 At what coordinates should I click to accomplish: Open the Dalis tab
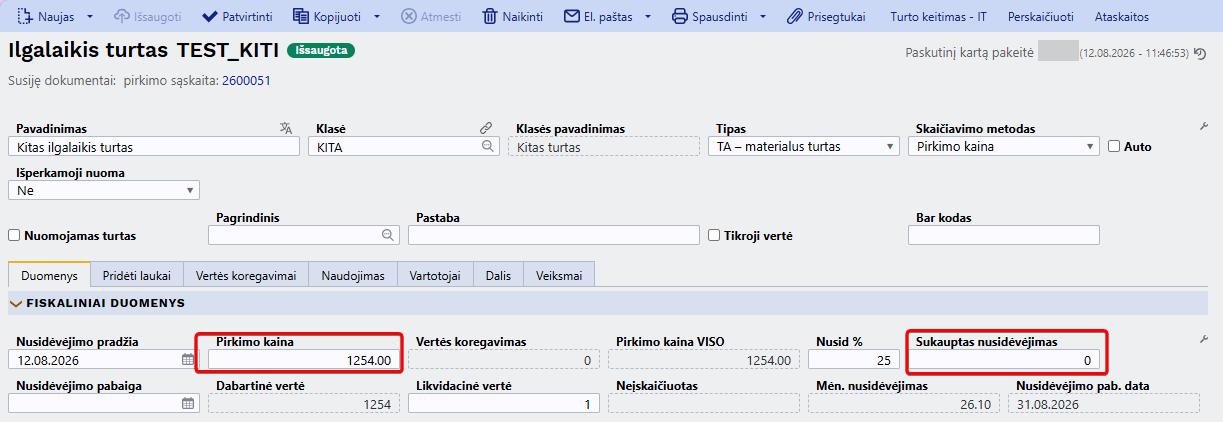click(x=499, y=275)
